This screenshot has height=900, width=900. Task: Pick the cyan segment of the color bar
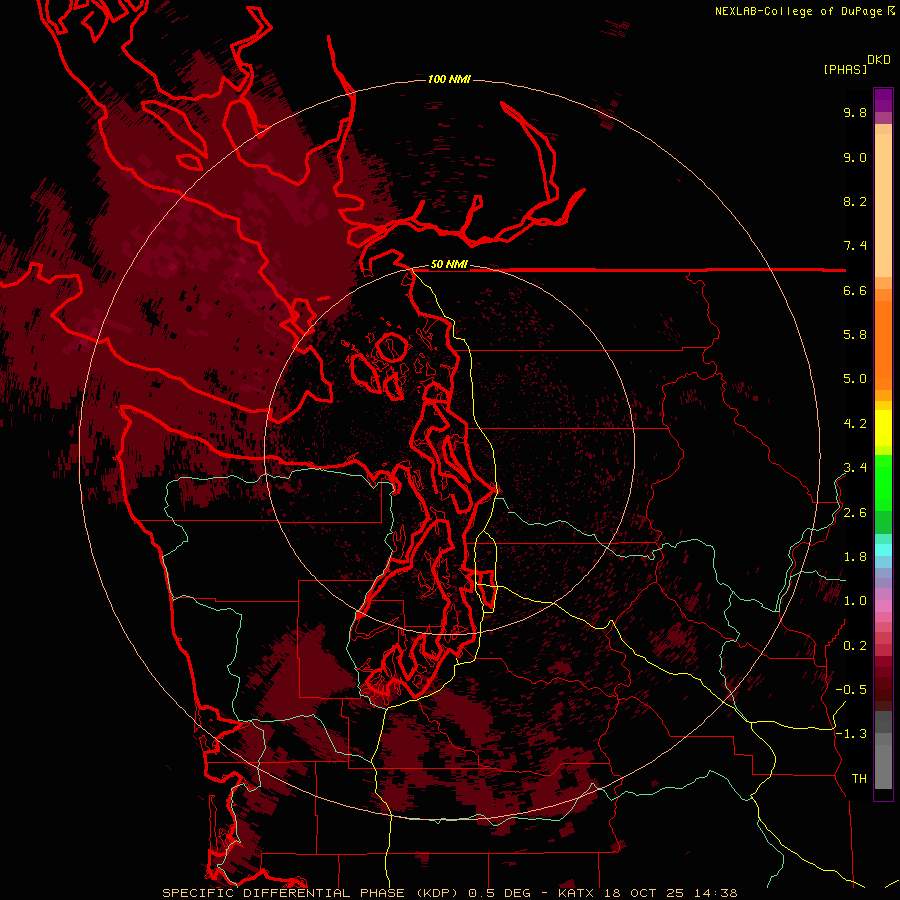883,549
